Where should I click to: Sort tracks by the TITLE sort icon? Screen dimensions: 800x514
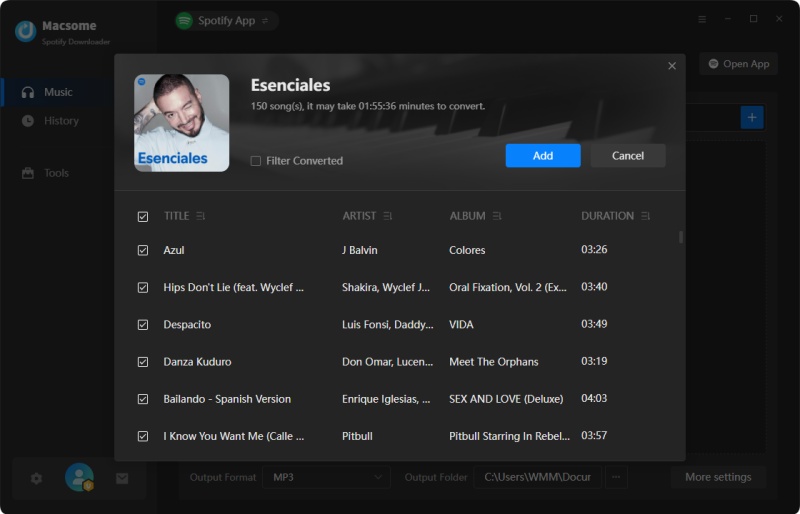pyautogui.click(x=201, y=216)
